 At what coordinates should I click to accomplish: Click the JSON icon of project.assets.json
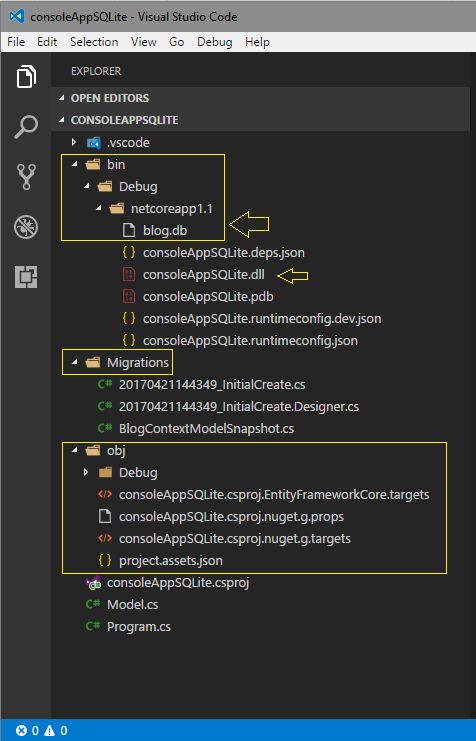point(105,560)
